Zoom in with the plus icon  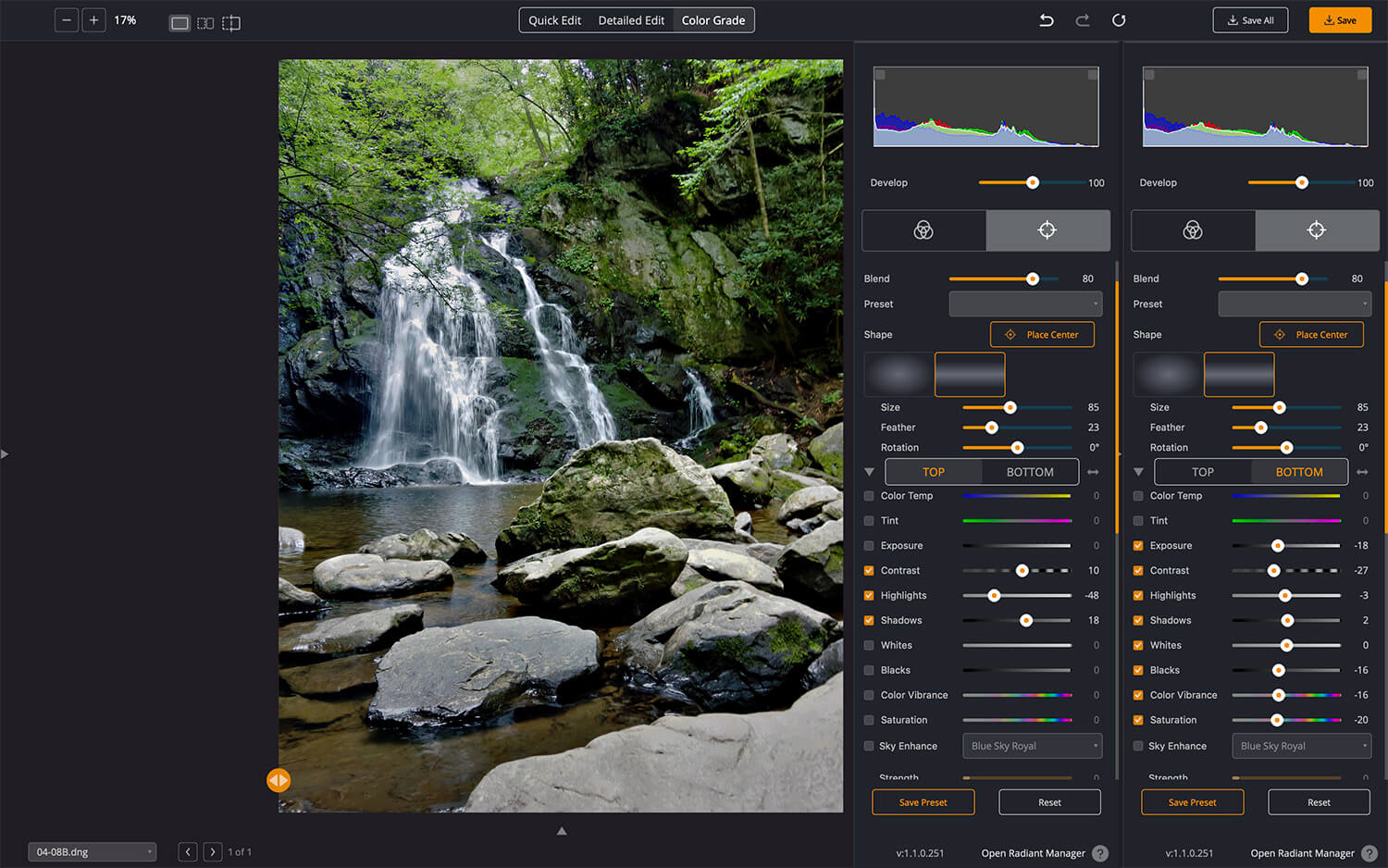click(x=93, y=20)
